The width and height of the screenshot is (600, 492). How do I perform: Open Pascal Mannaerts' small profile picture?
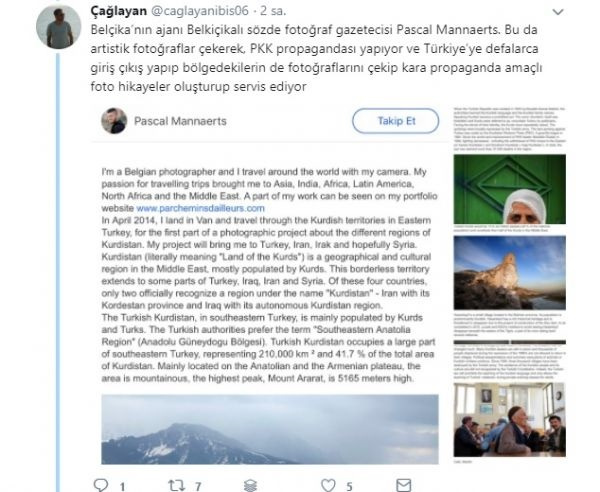coord(114,121)
